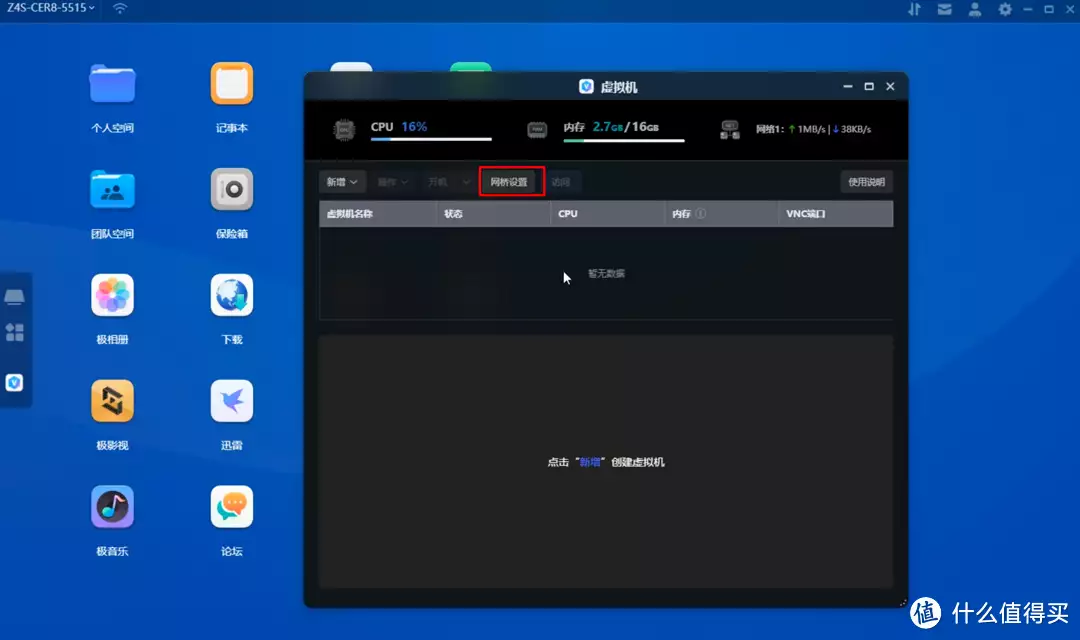Open the 团队空间 team folder icon

pos(112,189)
